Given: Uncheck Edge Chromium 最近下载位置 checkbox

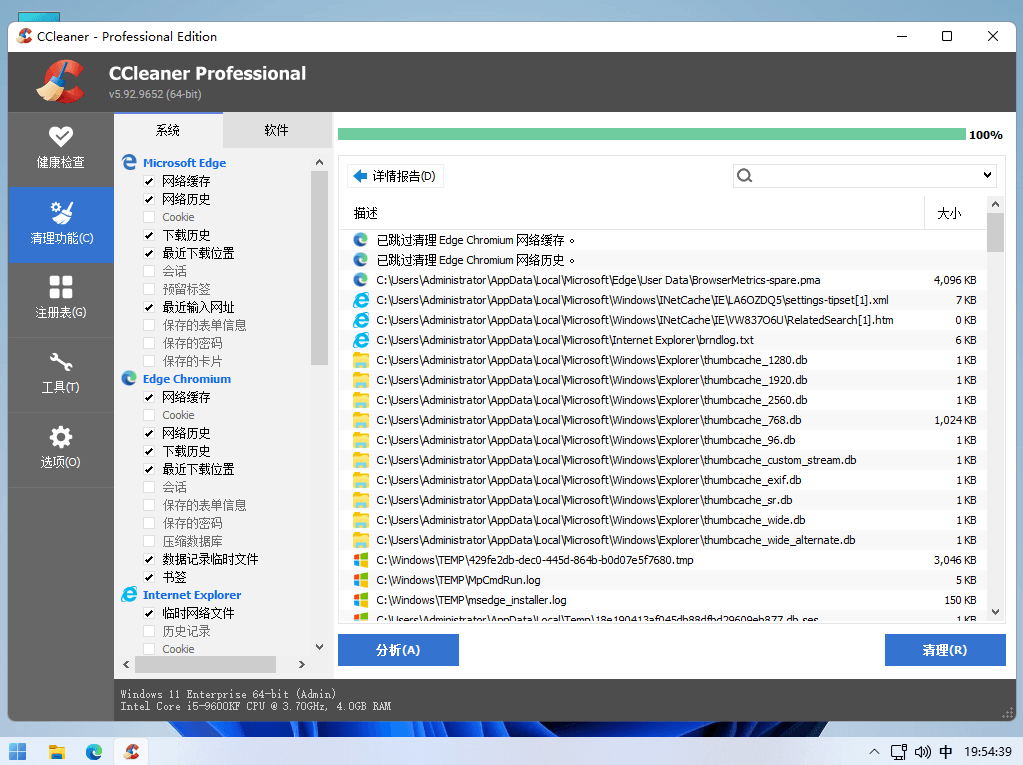Looking at the screenshot, I should tap(149, 469).
